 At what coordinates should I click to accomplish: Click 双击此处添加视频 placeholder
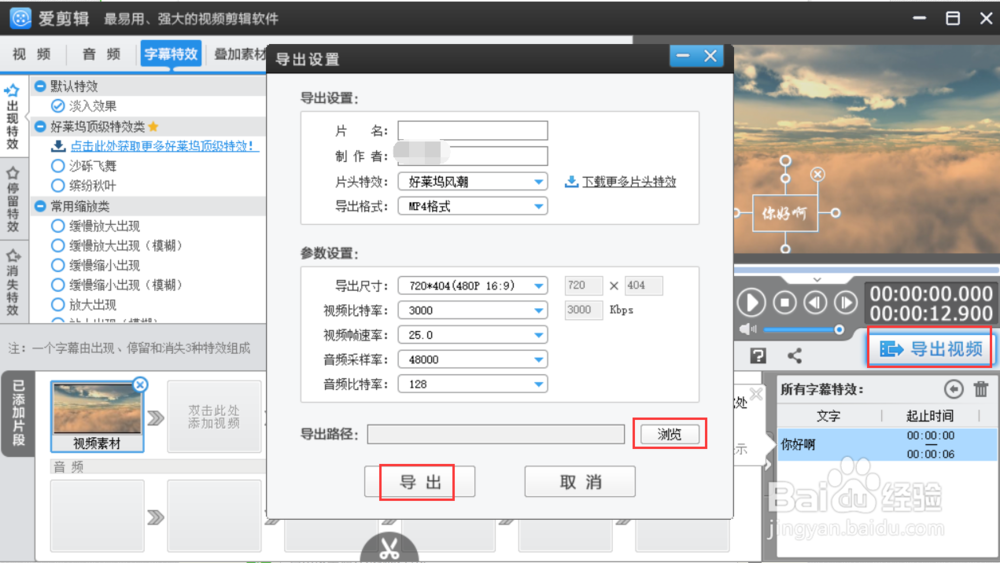coord(214,416)
